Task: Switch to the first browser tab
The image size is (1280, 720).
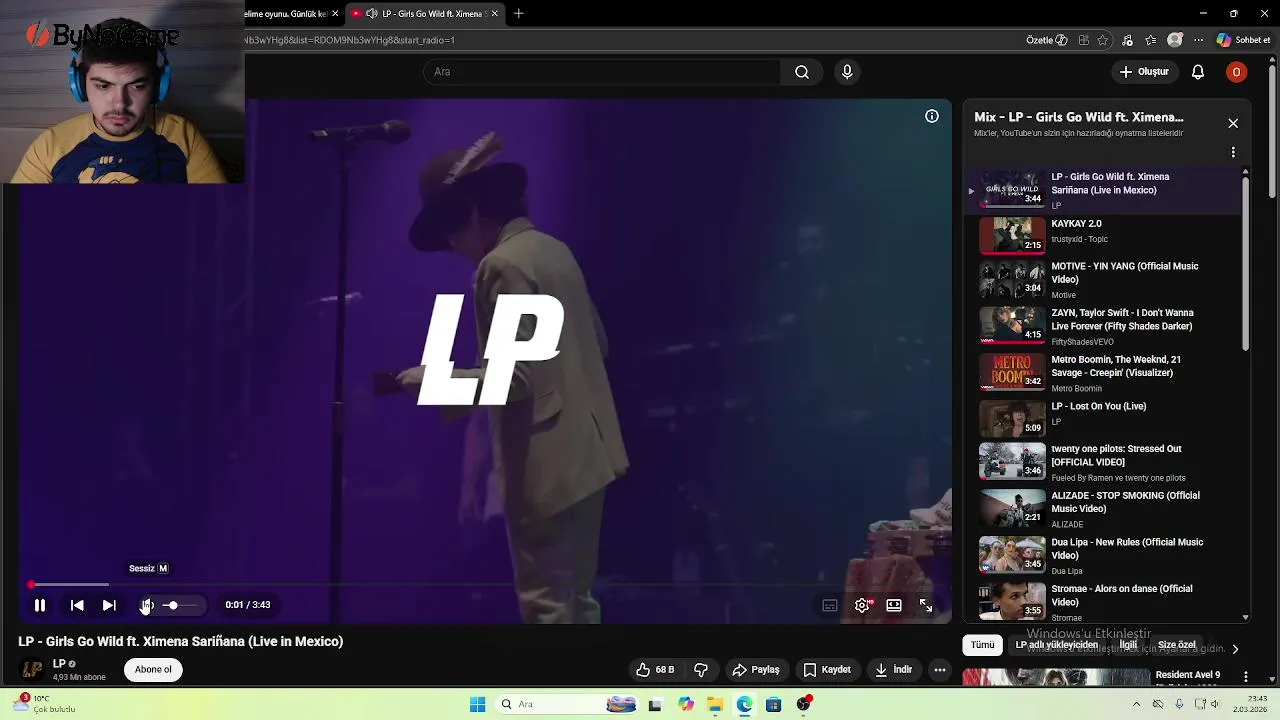Action: (294, 14)
